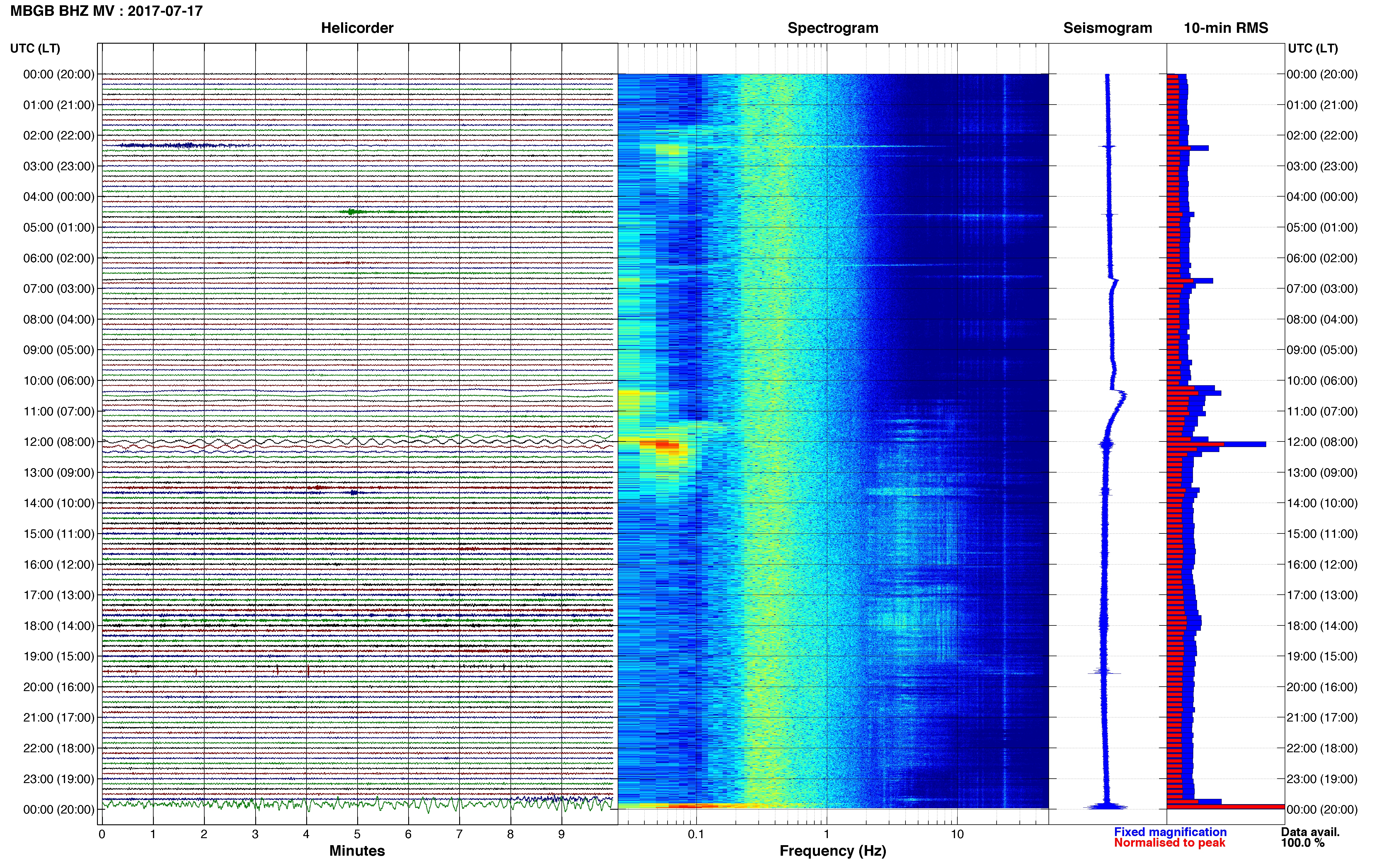Viewport: 1389px width, 868px height.
Task: Select the Frequency (Hz) axis label
Action: [833, 851]
